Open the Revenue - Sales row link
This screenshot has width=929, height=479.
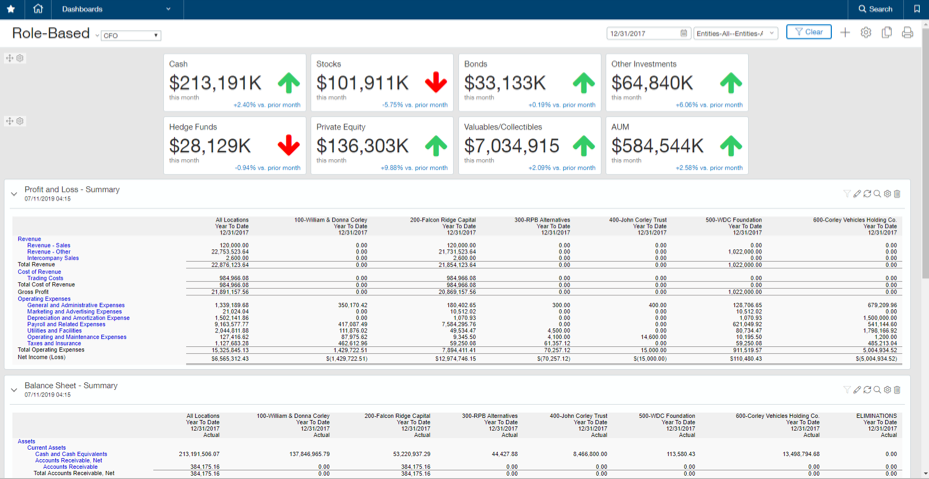[x=49, y=245]
